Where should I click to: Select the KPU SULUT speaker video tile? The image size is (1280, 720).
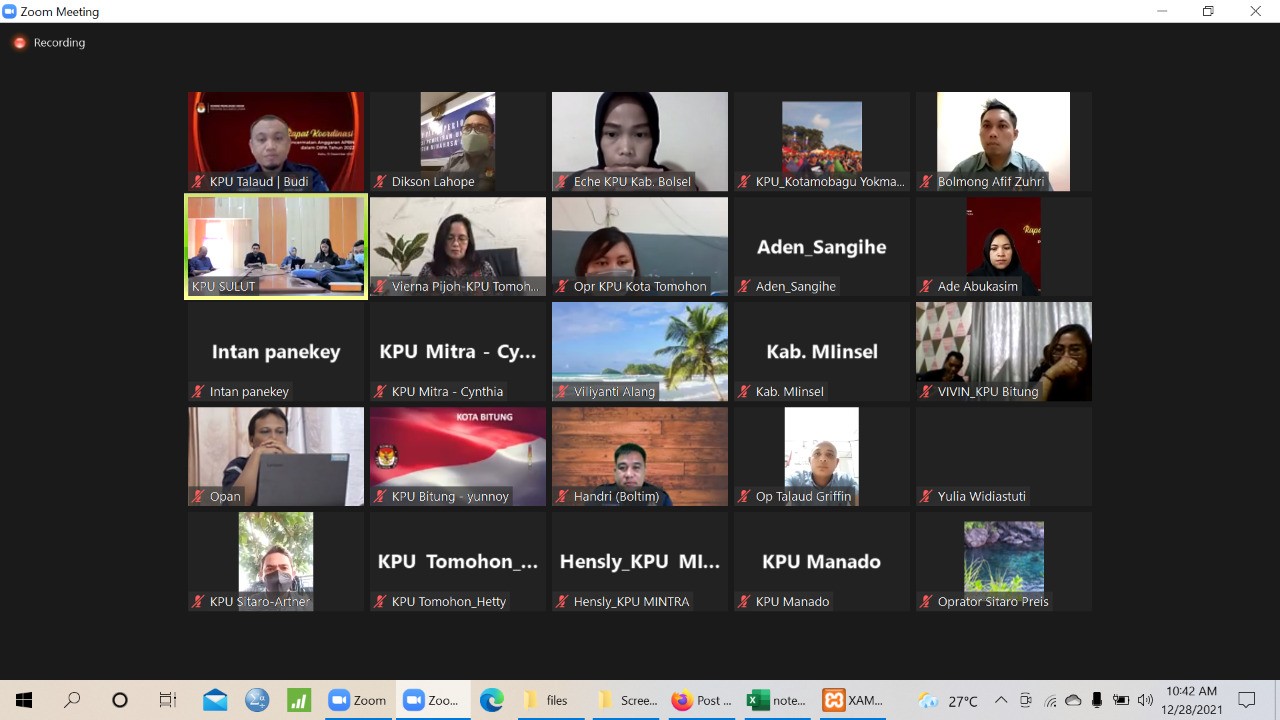[276, 245]
